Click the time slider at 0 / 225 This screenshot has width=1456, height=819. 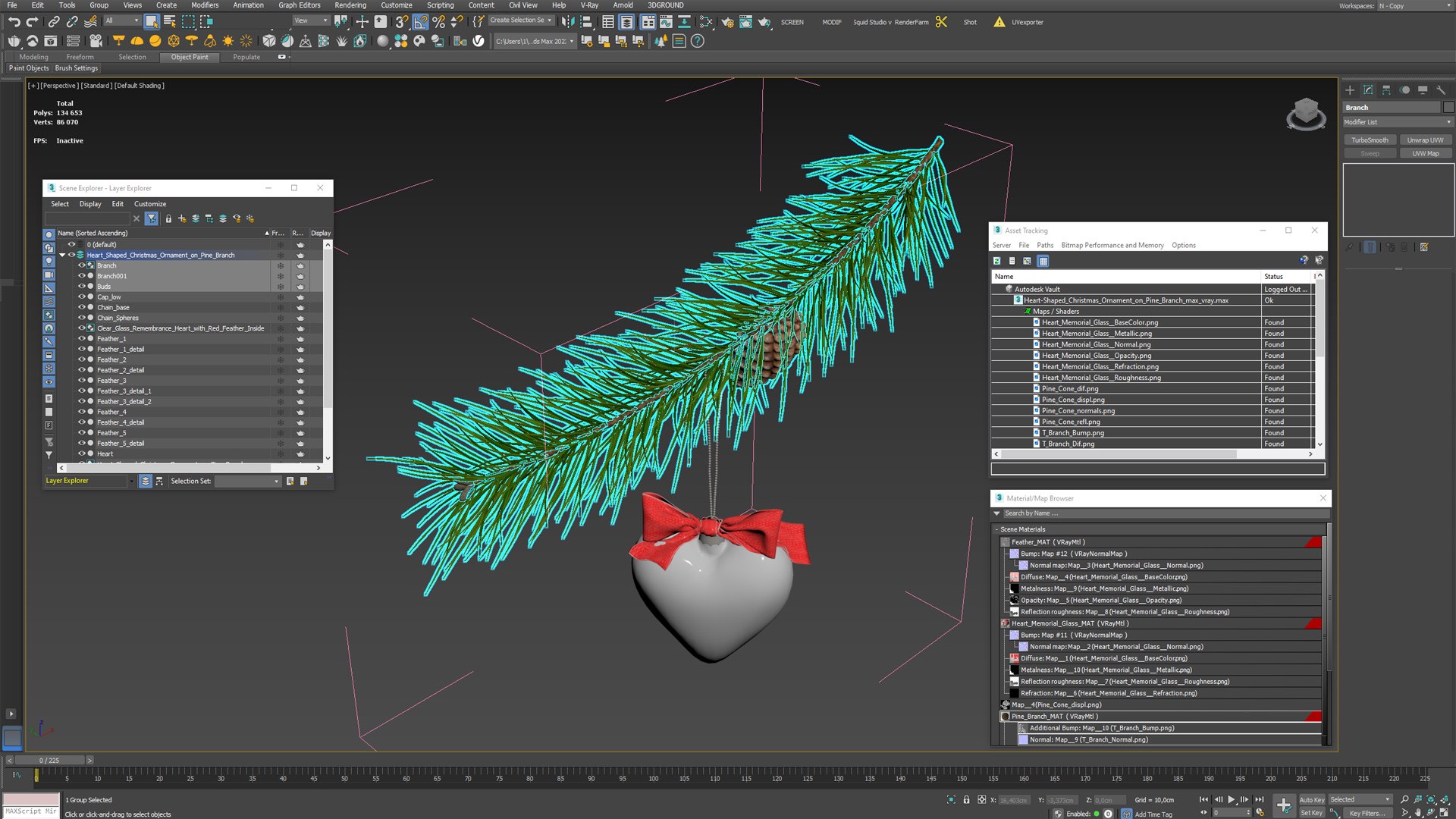click(49, 760)
